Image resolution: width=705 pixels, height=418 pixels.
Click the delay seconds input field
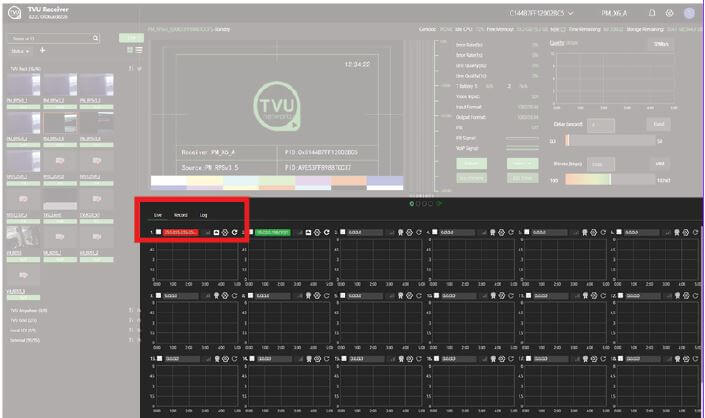601,125
